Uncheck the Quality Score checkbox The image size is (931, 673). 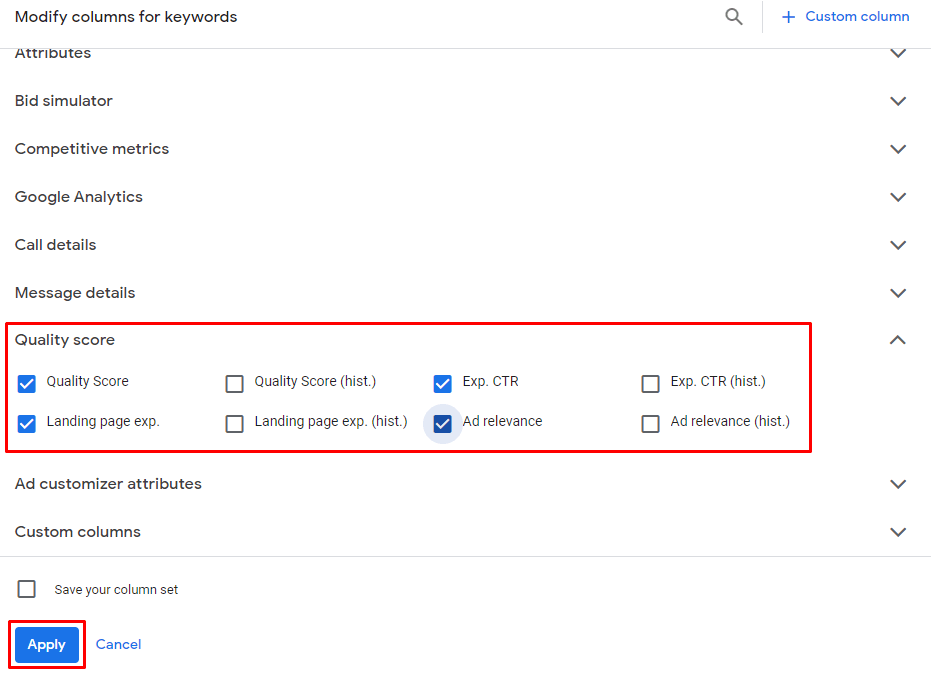[27, 384]
